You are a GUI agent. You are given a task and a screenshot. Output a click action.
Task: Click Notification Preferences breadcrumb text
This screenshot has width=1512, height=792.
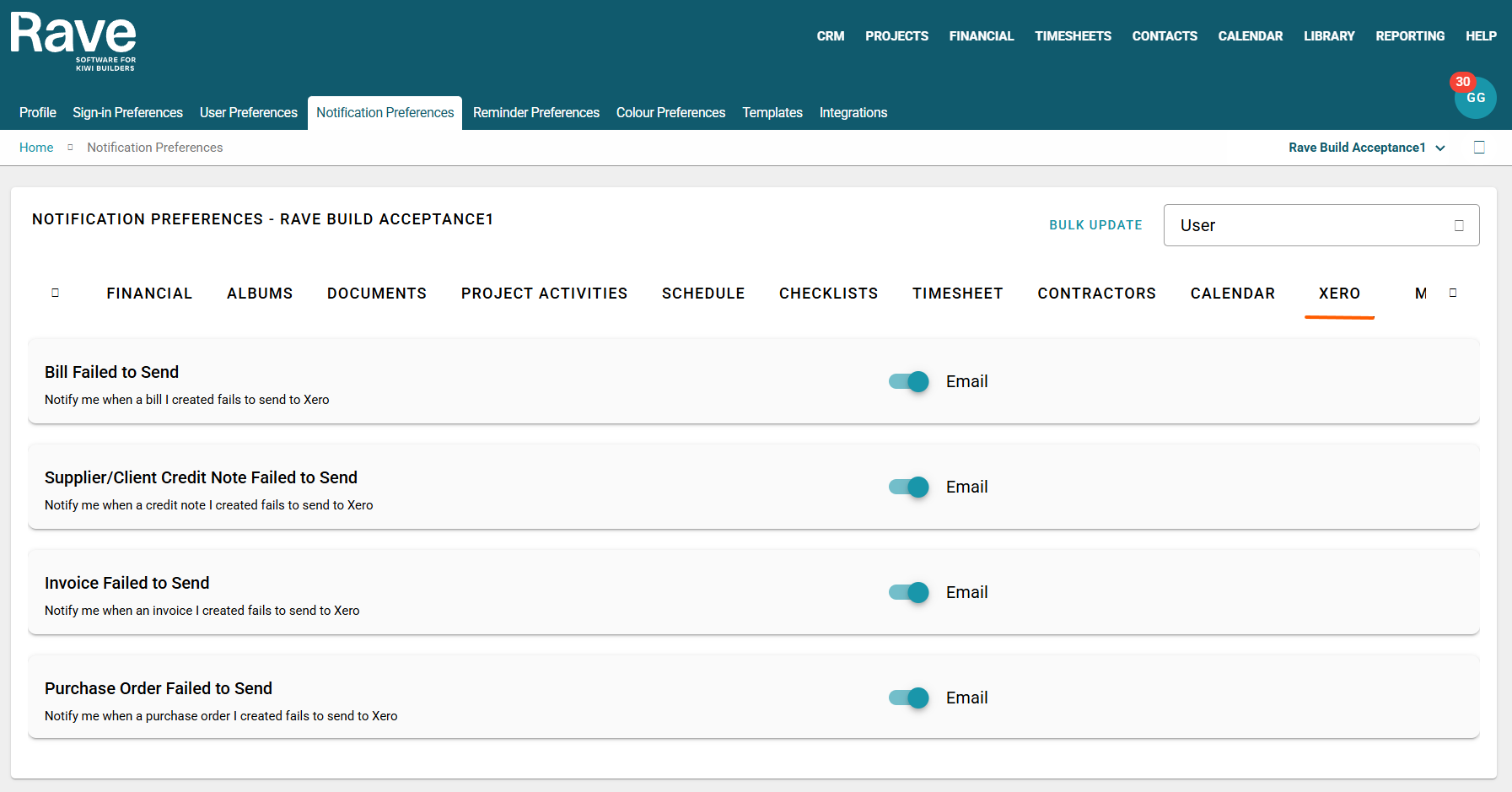[x=155, y=148]
